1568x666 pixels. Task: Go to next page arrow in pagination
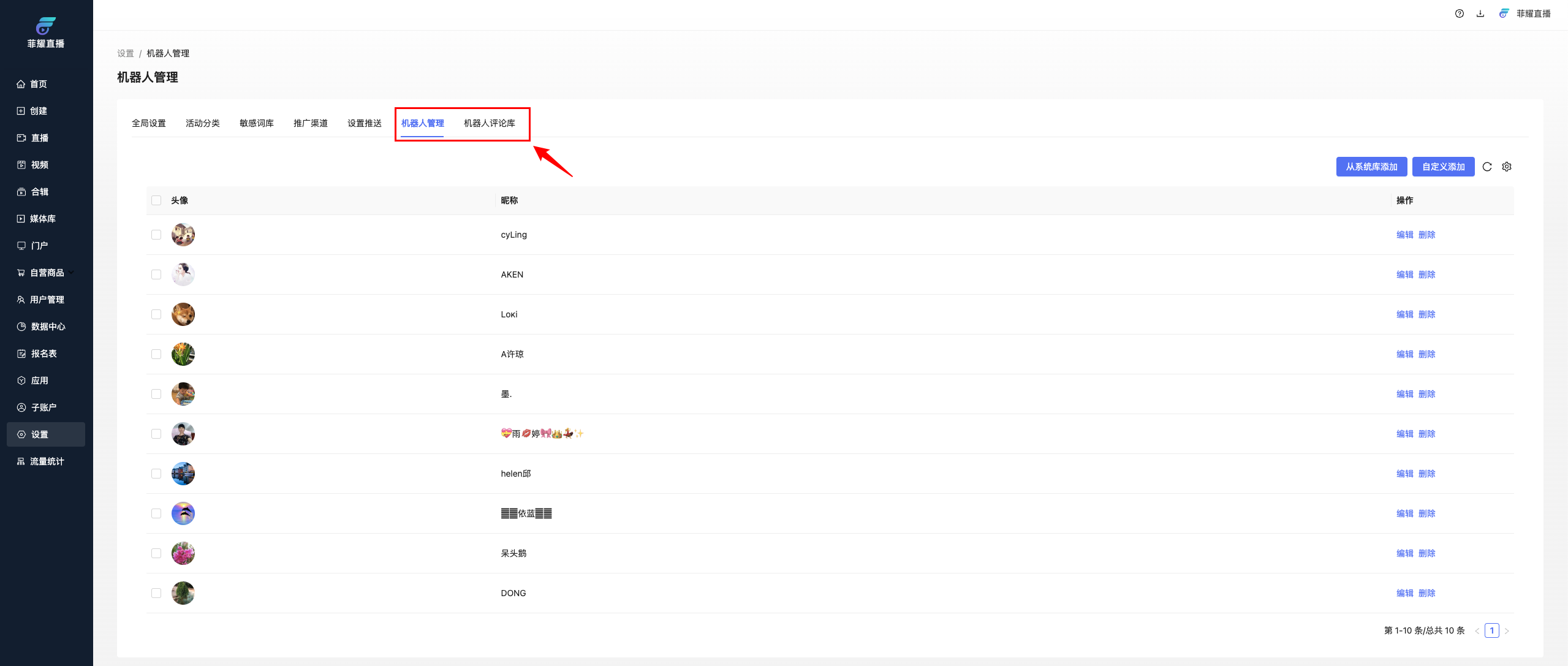pyautogui.click(x=1507, y=631)
